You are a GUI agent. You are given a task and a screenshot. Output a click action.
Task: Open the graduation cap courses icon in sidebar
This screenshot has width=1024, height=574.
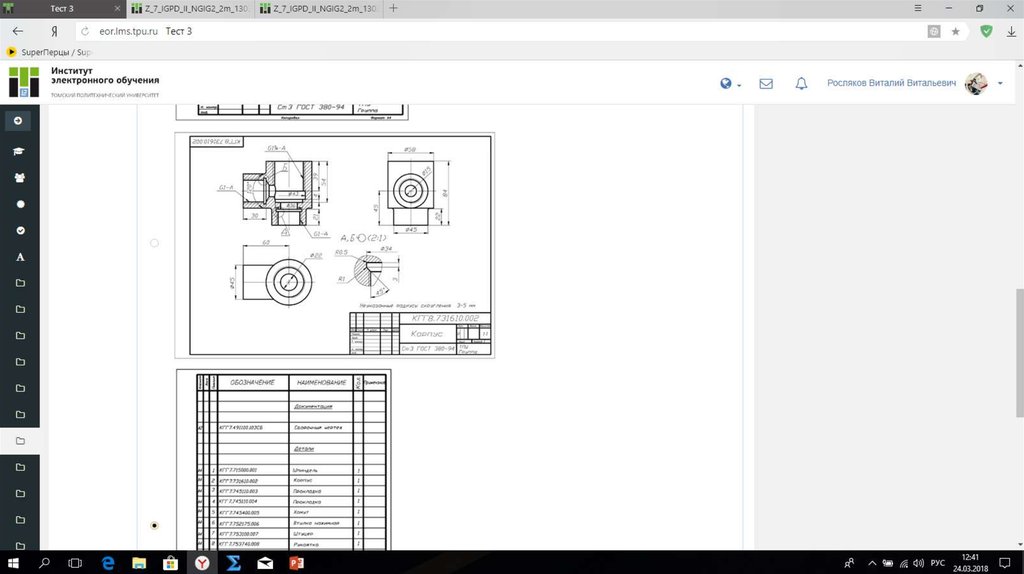click(x=19, y=151)
